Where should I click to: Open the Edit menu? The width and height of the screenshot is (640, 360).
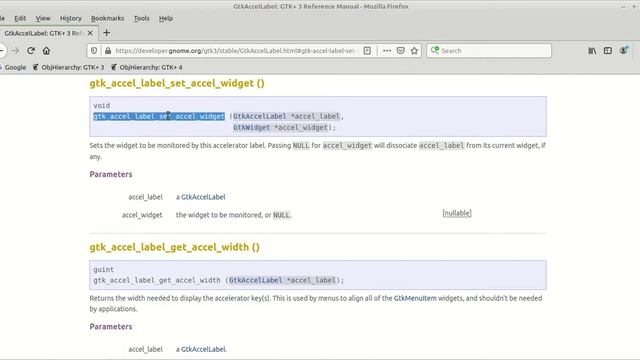(x=20, y=18)
